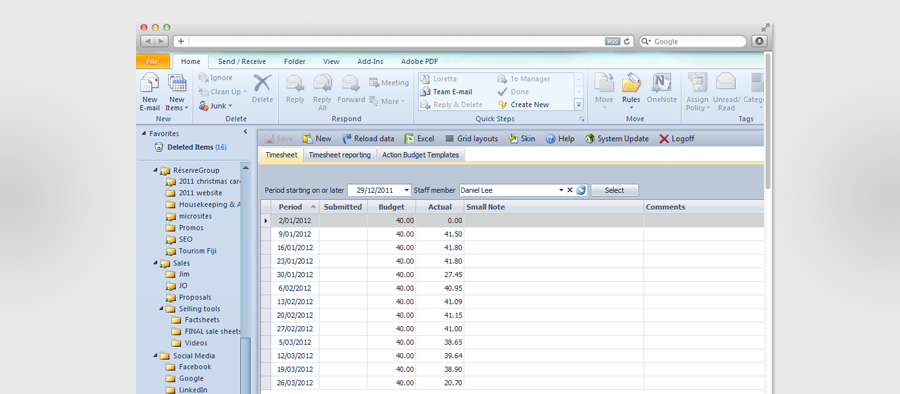Refresh the staff member list
900x394 pixels.
pos(581,190)
